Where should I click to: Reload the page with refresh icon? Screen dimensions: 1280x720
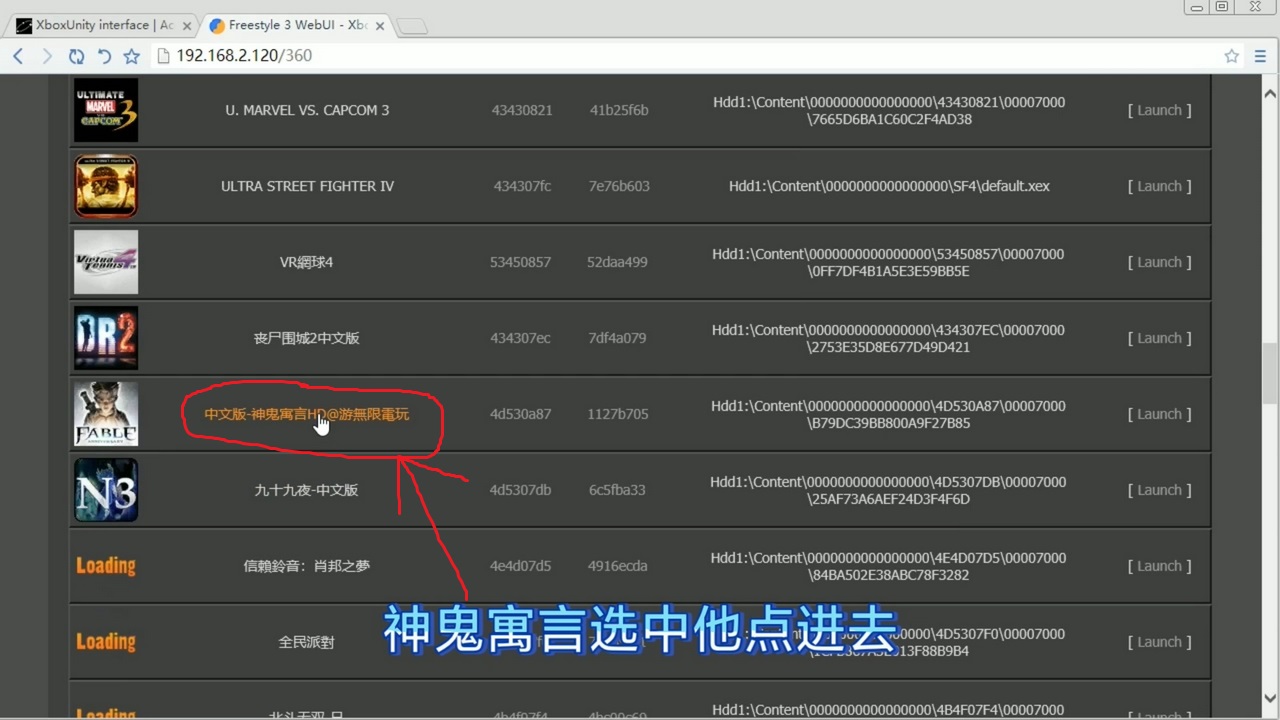pos(76,56)
